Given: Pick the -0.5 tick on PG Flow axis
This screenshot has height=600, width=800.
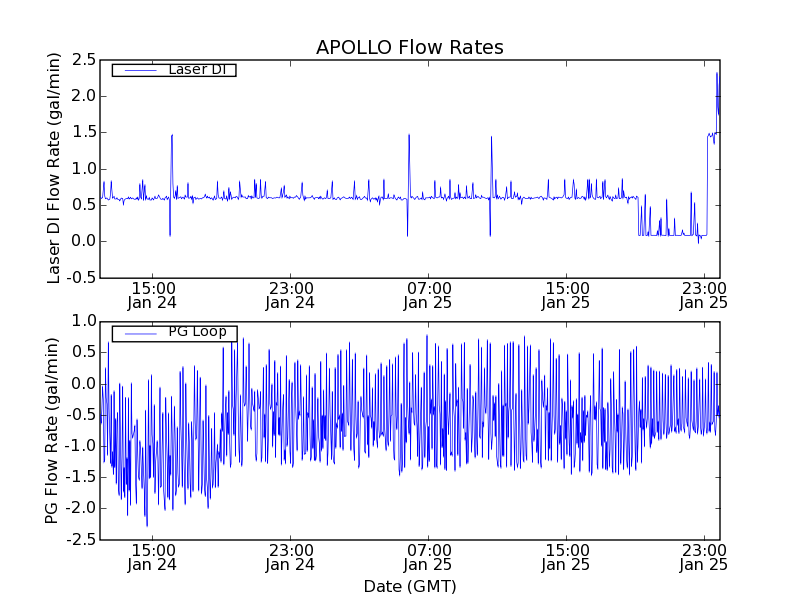Looking at the screenshot, I should pyautogui.click(x=81, y=415).
